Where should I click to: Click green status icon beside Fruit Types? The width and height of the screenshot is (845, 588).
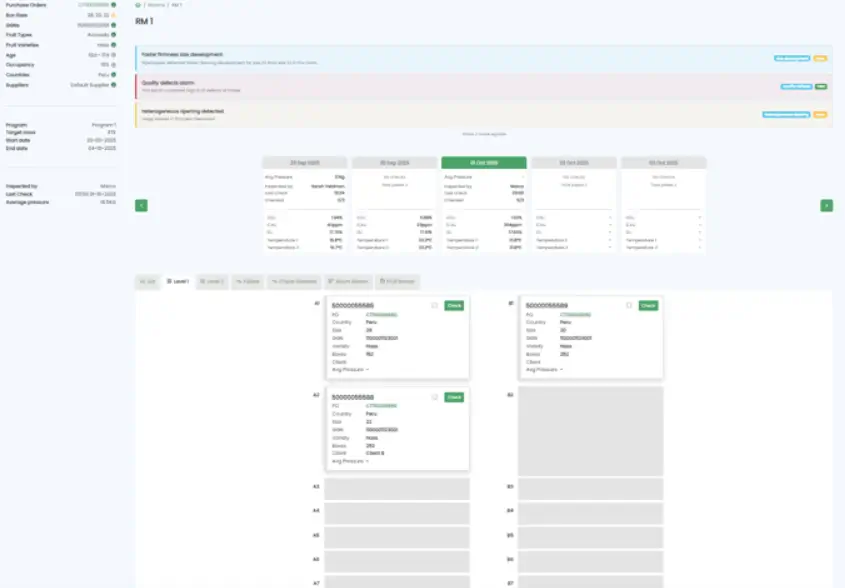[114, 35]
